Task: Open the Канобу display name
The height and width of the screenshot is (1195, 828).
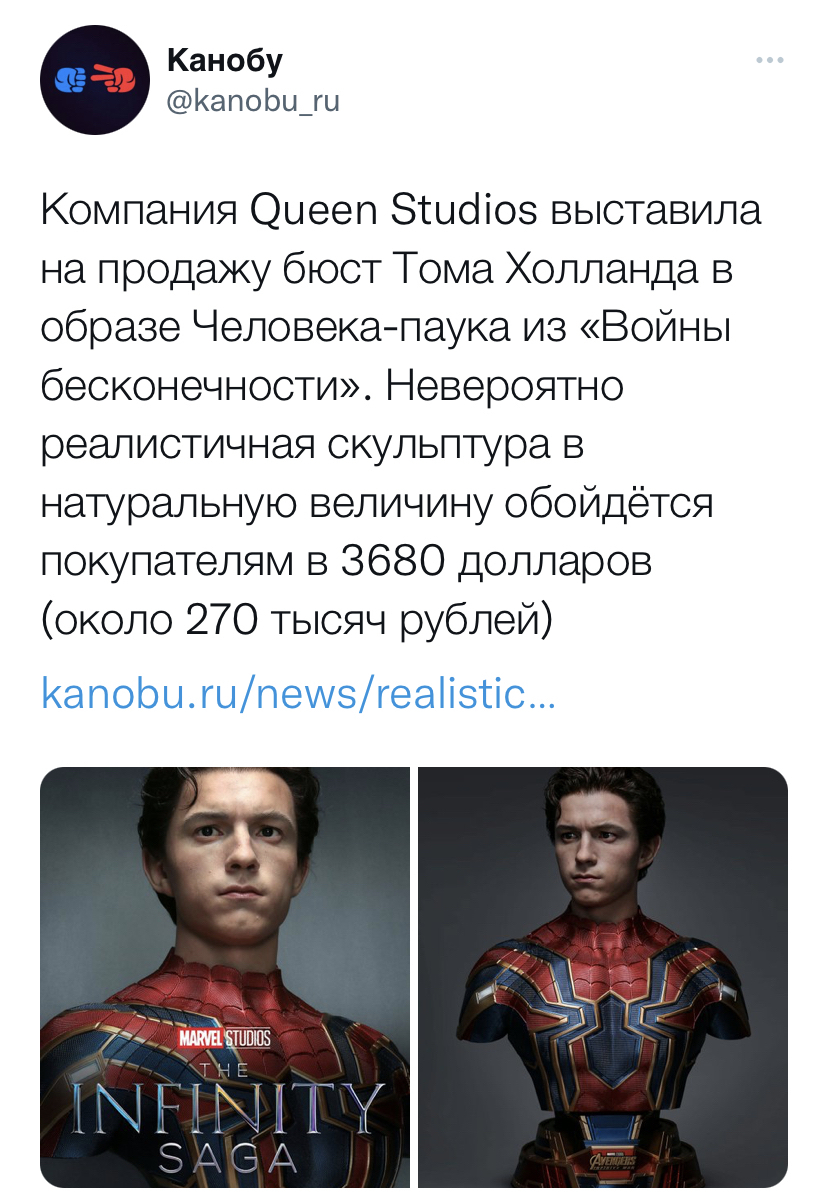Action: tap(225, 59)
